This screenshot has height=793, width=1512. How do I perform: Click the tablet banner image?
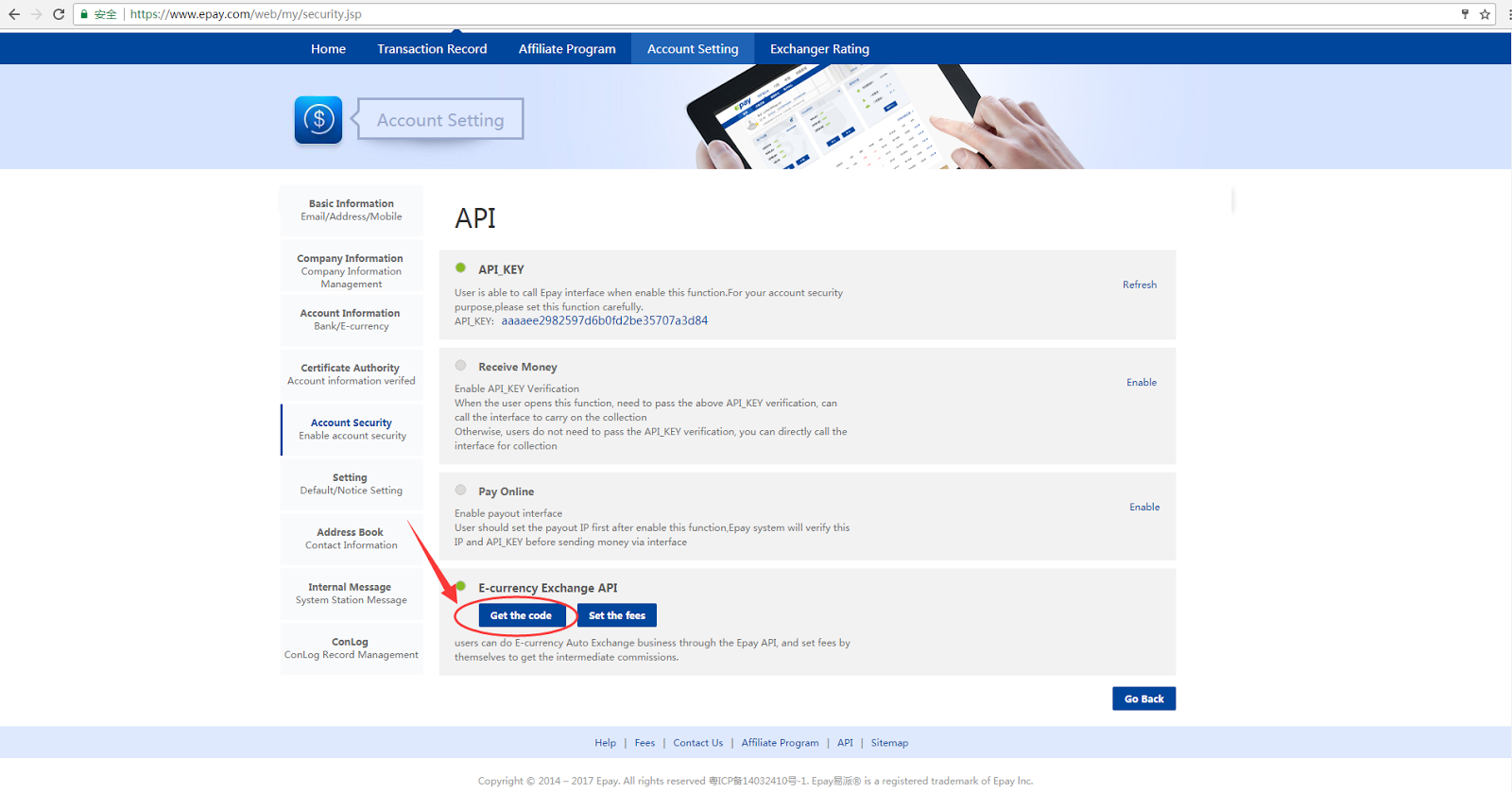pyautogui.click(x=884, y=117)
